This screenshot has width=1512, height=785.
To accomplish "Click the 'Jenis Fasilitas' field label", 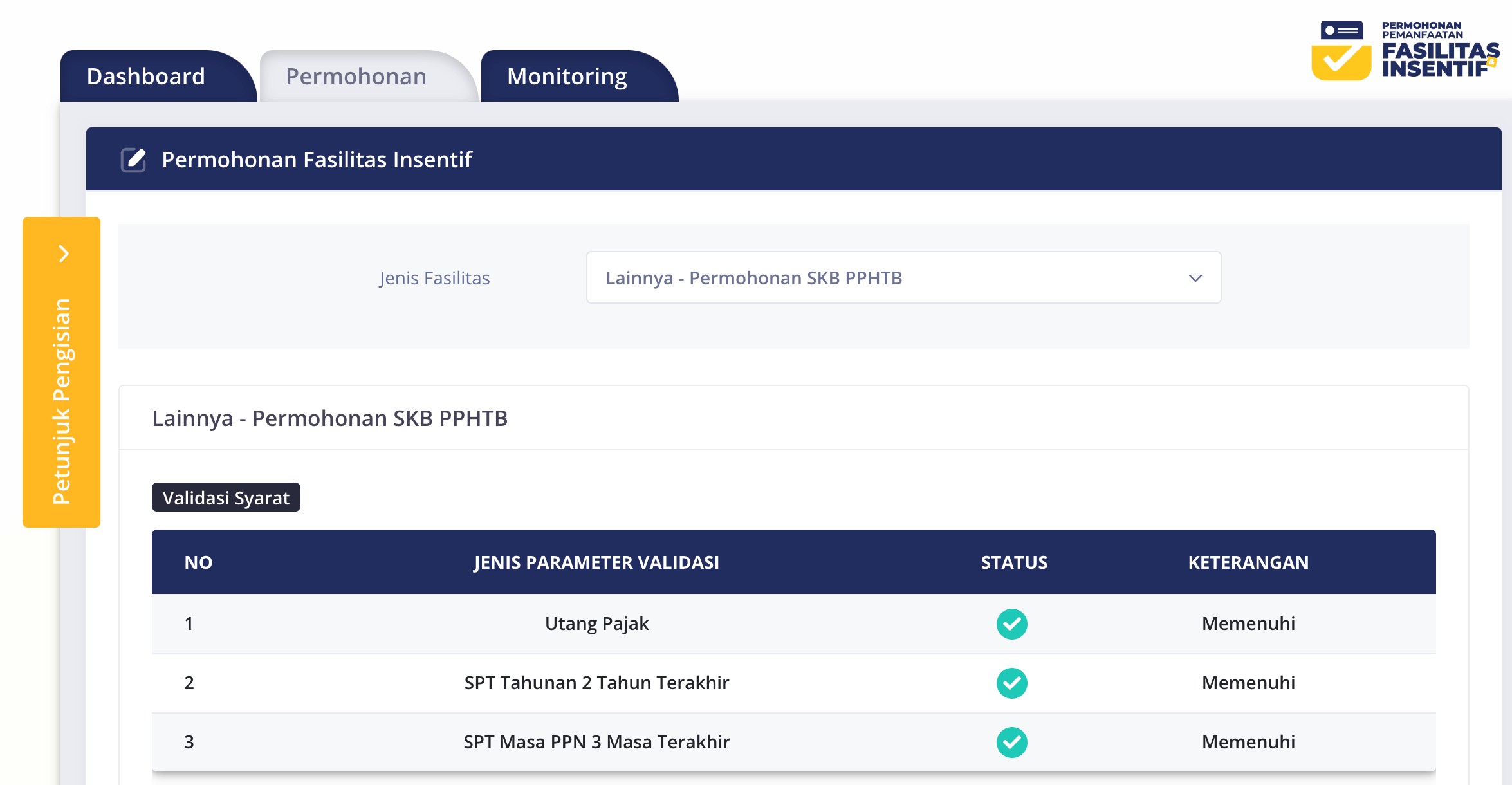I will pyautogui.click(x=434, y=278).
